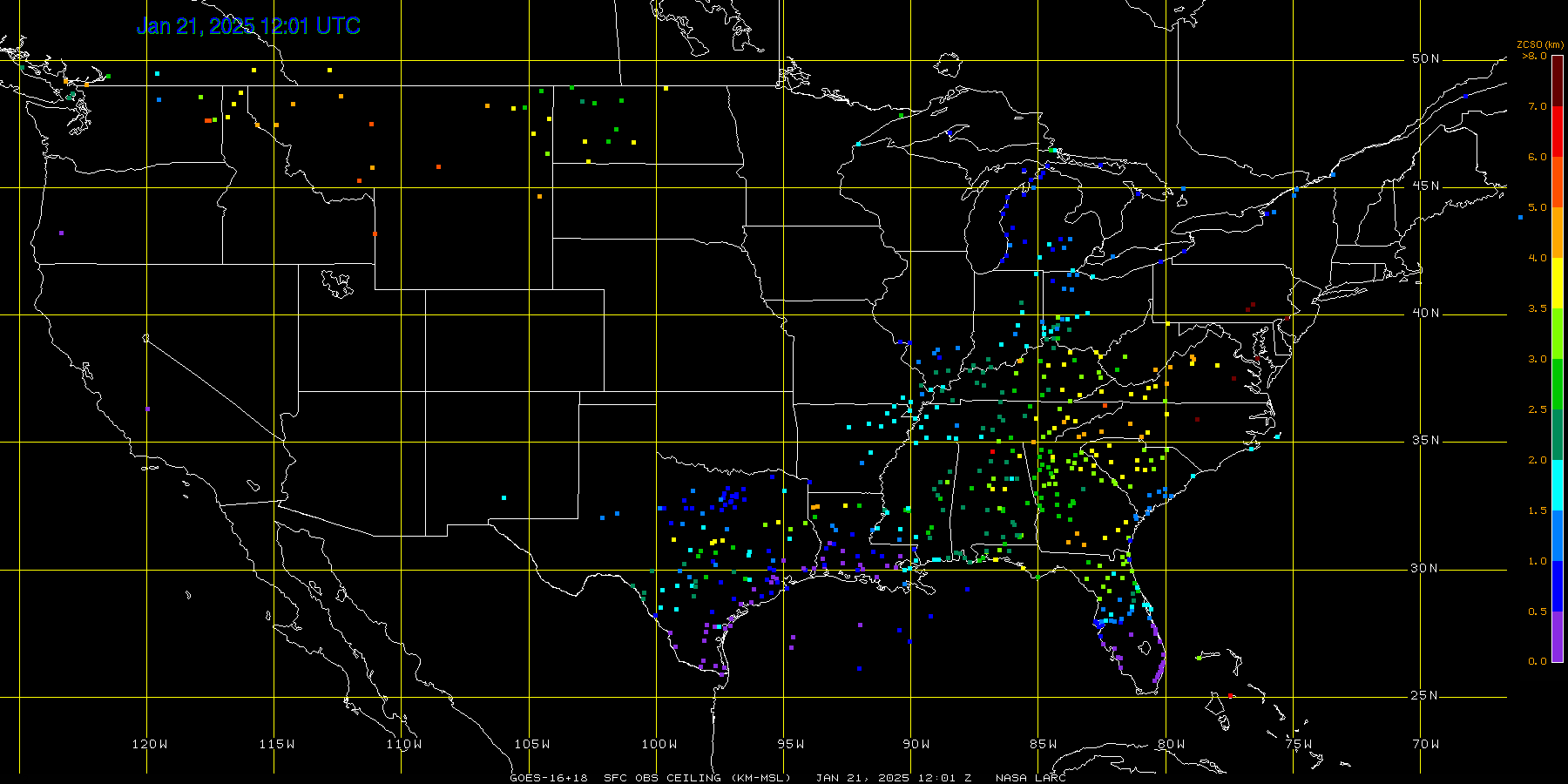The width and height of the screenshot is (1568, 784).
Task: Click the purple swatch between 0.5 and 0.0
Action: click(1558, 637)
